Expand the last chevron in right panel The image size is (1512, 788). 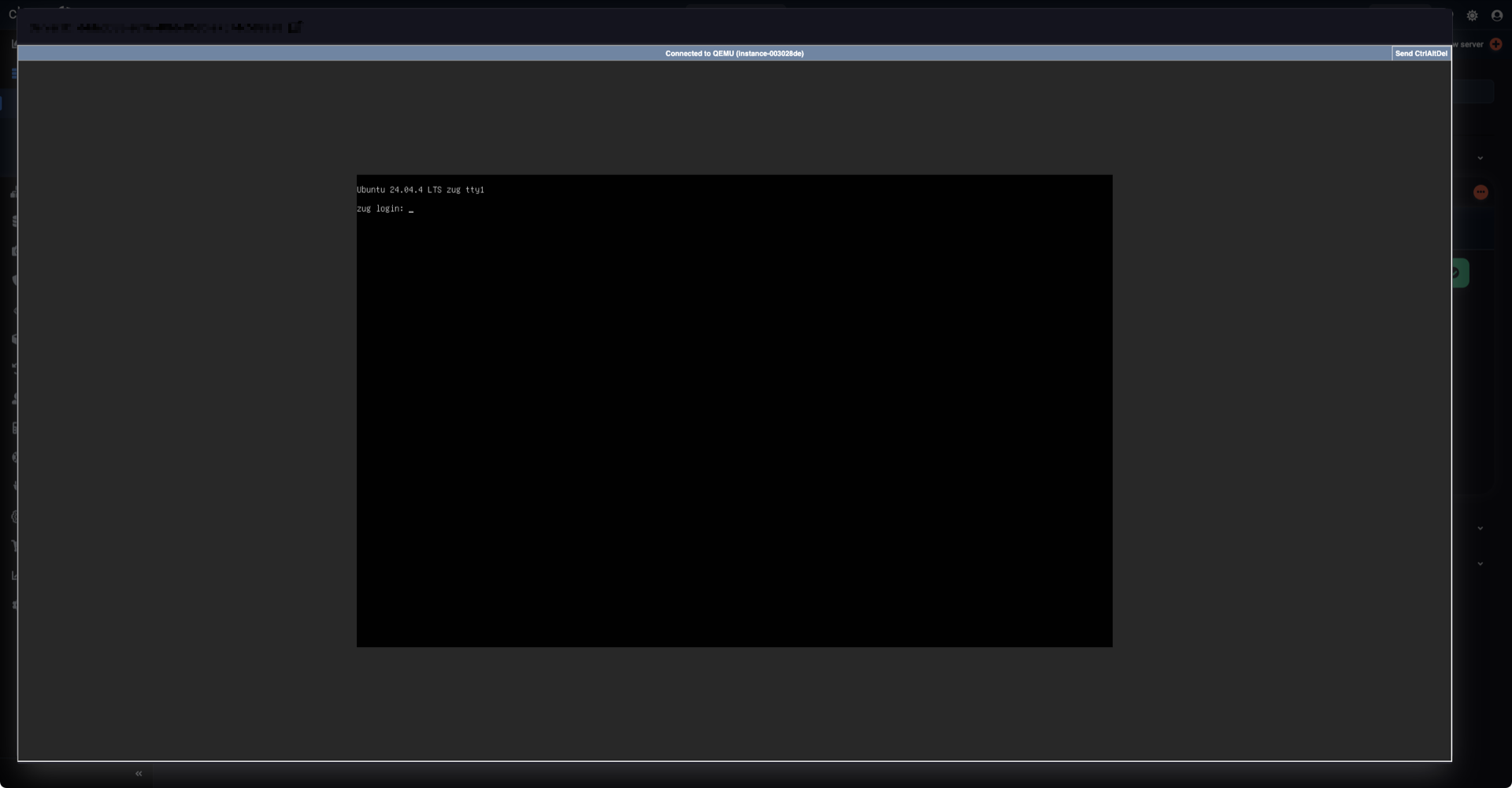1480,564
